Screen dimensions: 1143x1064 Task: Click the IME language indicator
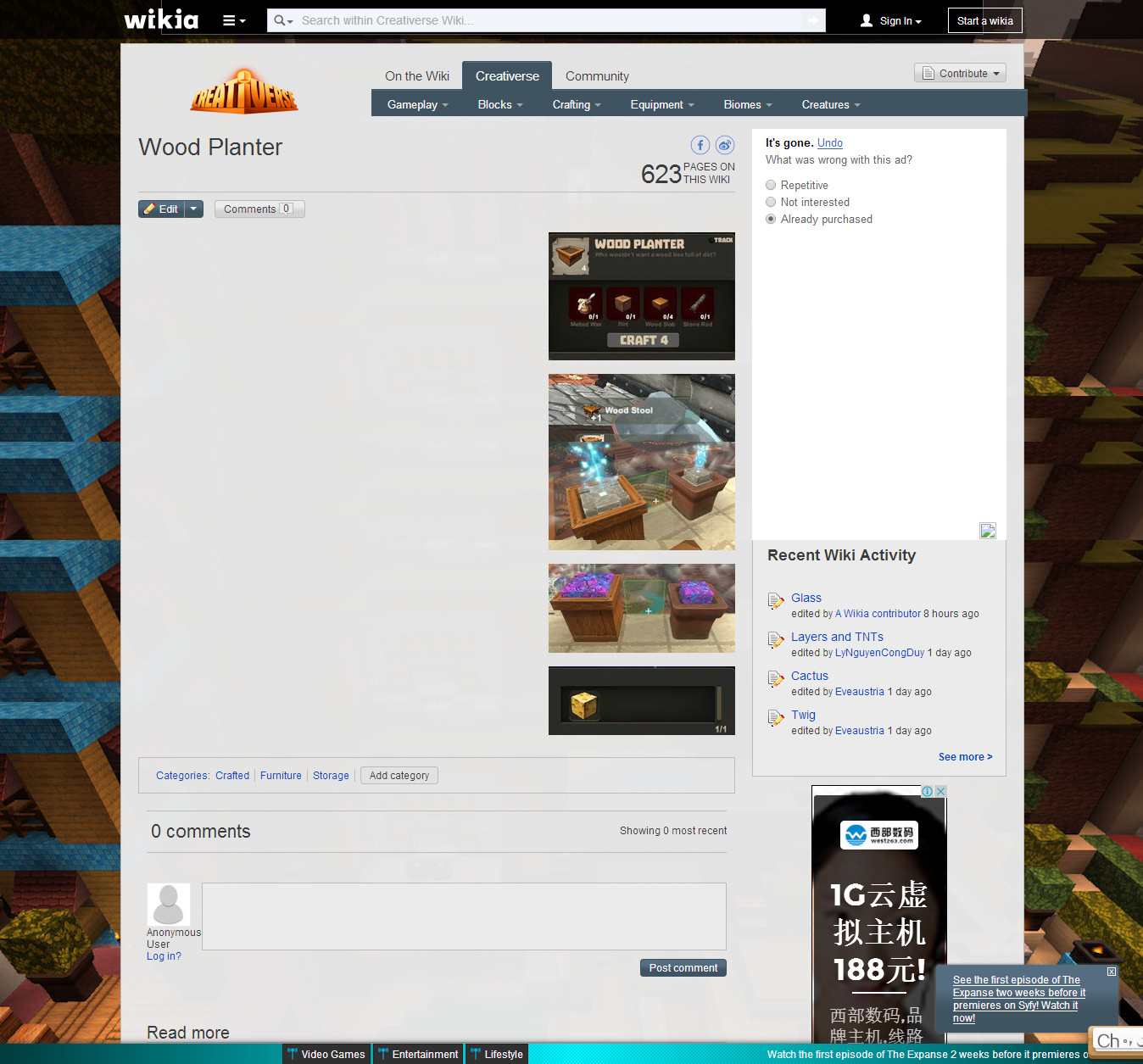point(1118,1040)
